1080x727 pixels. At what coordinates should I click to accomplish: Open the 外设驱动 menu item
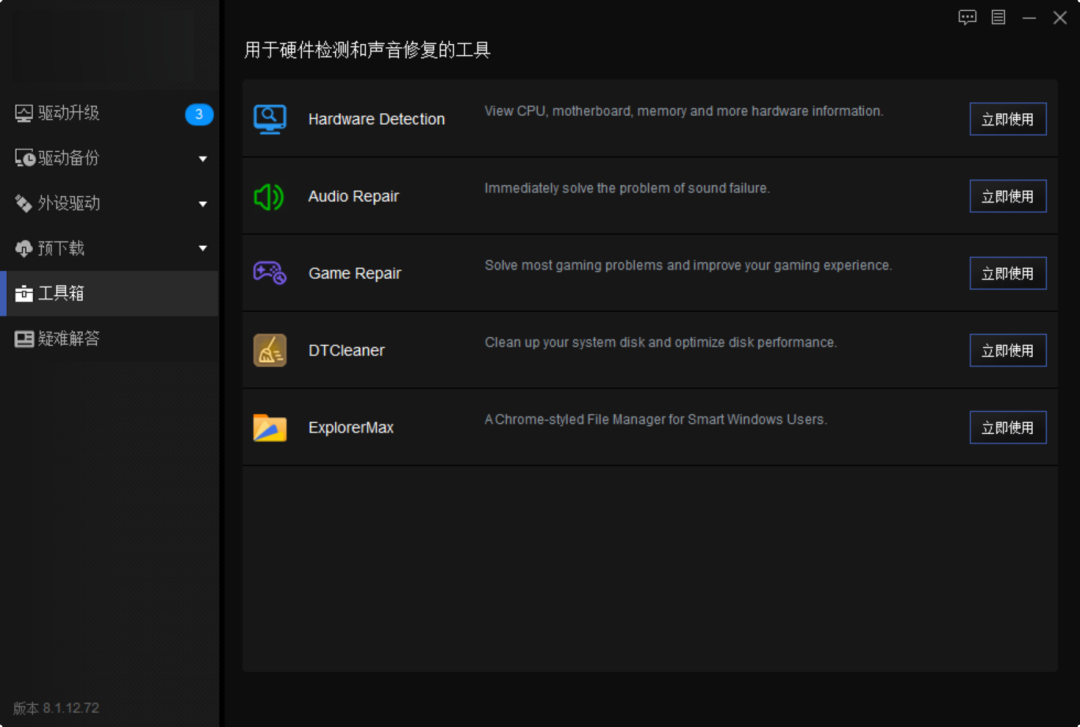[110, 203]
